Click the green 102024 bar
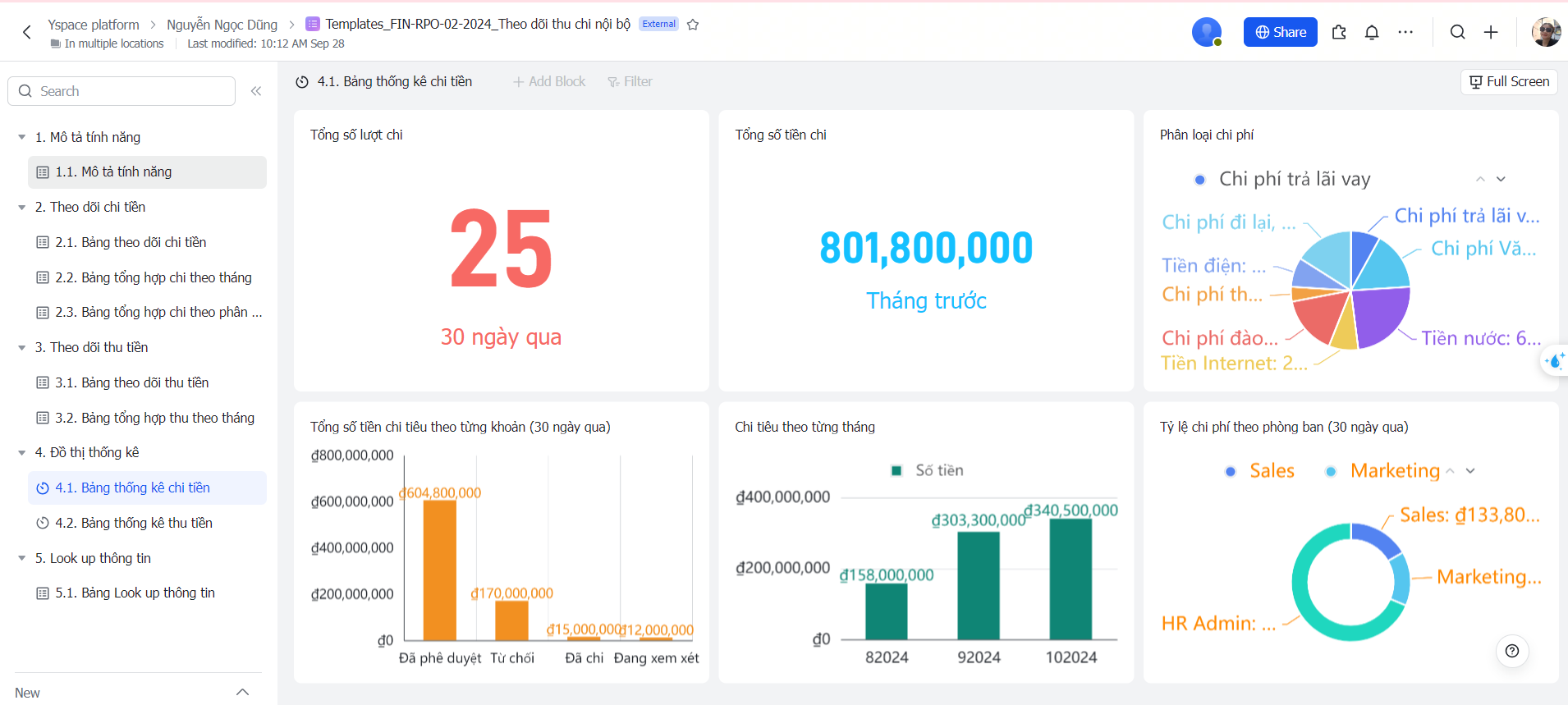Screen dimensions: 1568x705 click(x=1071, y=579)
